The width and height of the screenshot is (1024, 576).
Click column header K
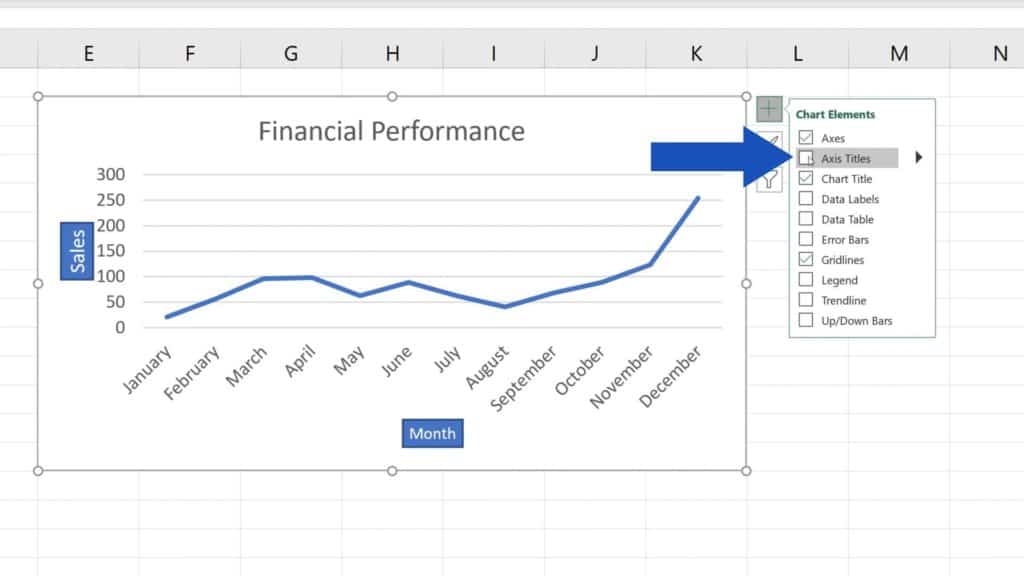pyautogui.click(x=696, y=53)
